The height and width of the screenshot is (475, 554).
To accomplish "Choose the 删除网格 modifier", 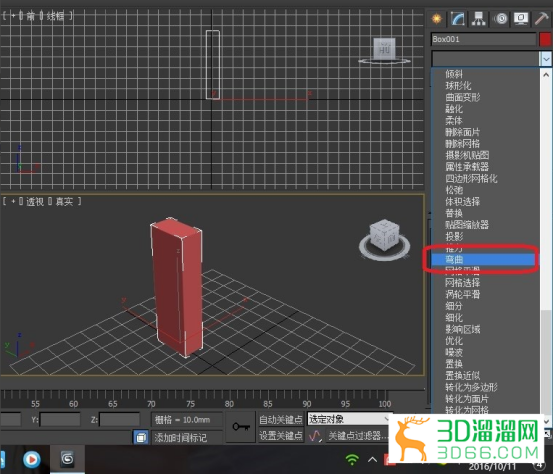I will 462,144.
